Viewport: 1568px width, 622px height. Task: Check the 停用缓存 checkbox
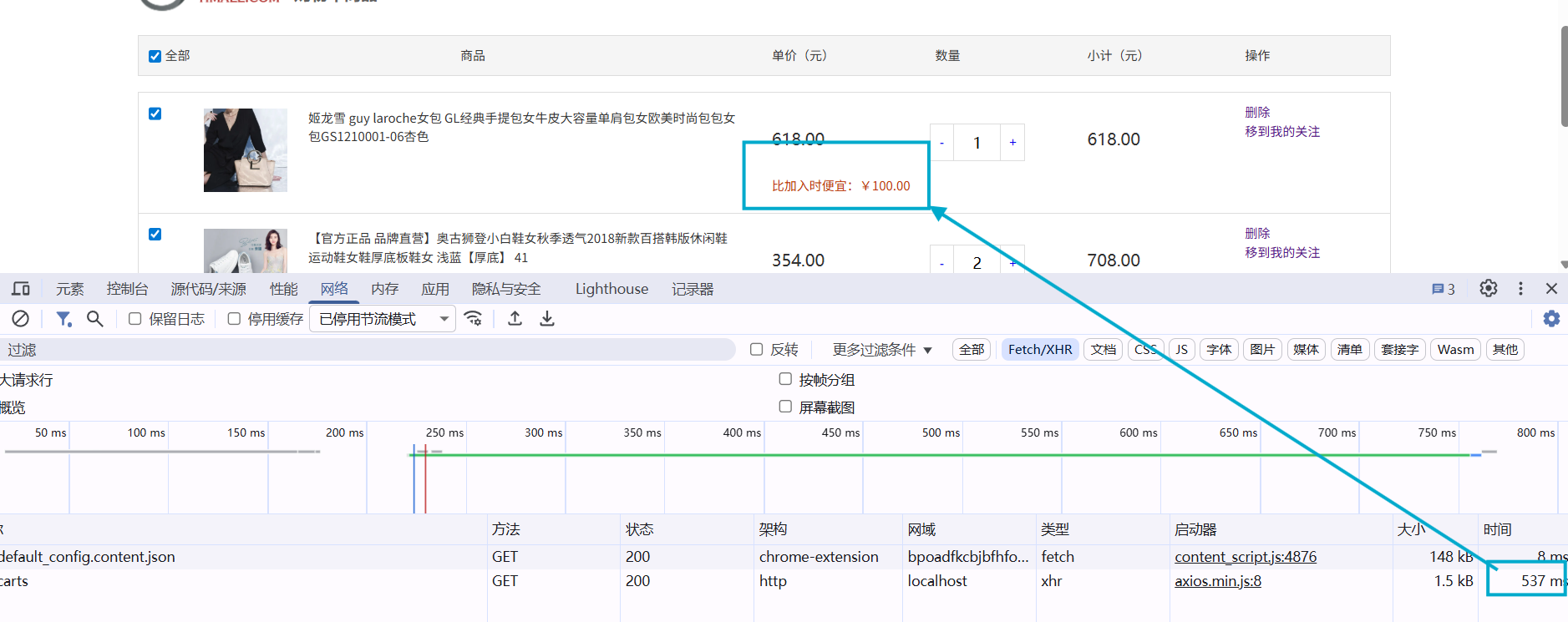coord(234,319)
